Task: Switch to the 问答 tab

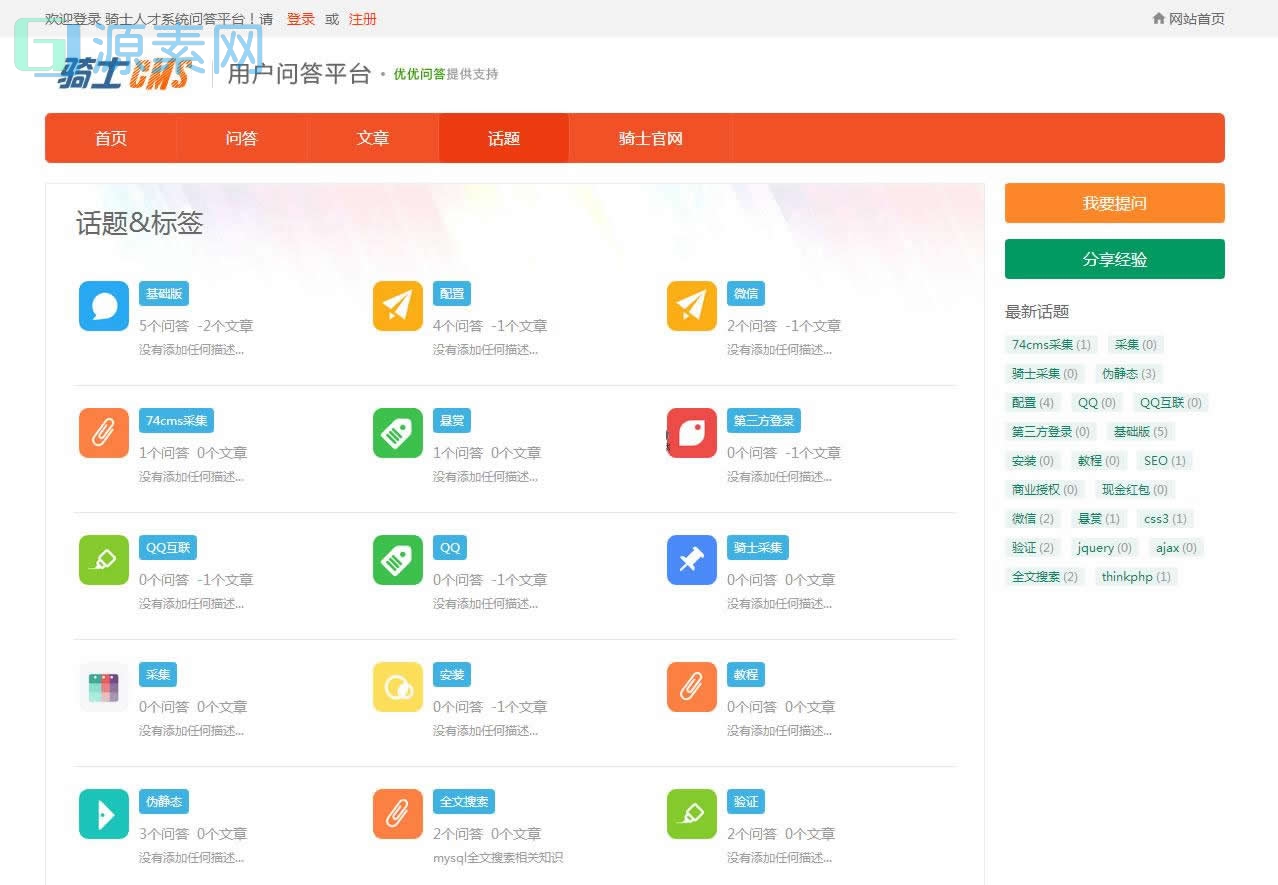Action: tap(240, 139)
